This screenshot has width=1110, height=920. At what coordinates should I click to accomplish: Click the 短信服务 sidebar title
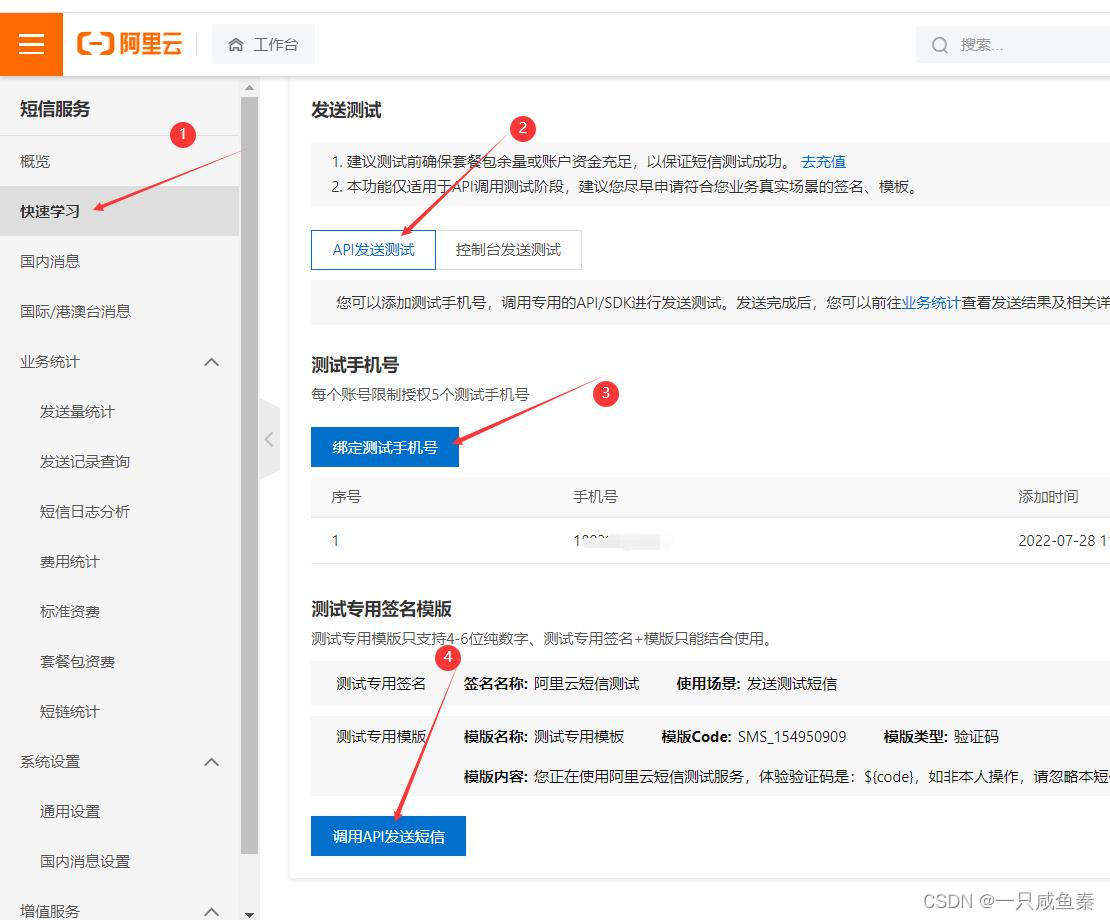point(55,109)
